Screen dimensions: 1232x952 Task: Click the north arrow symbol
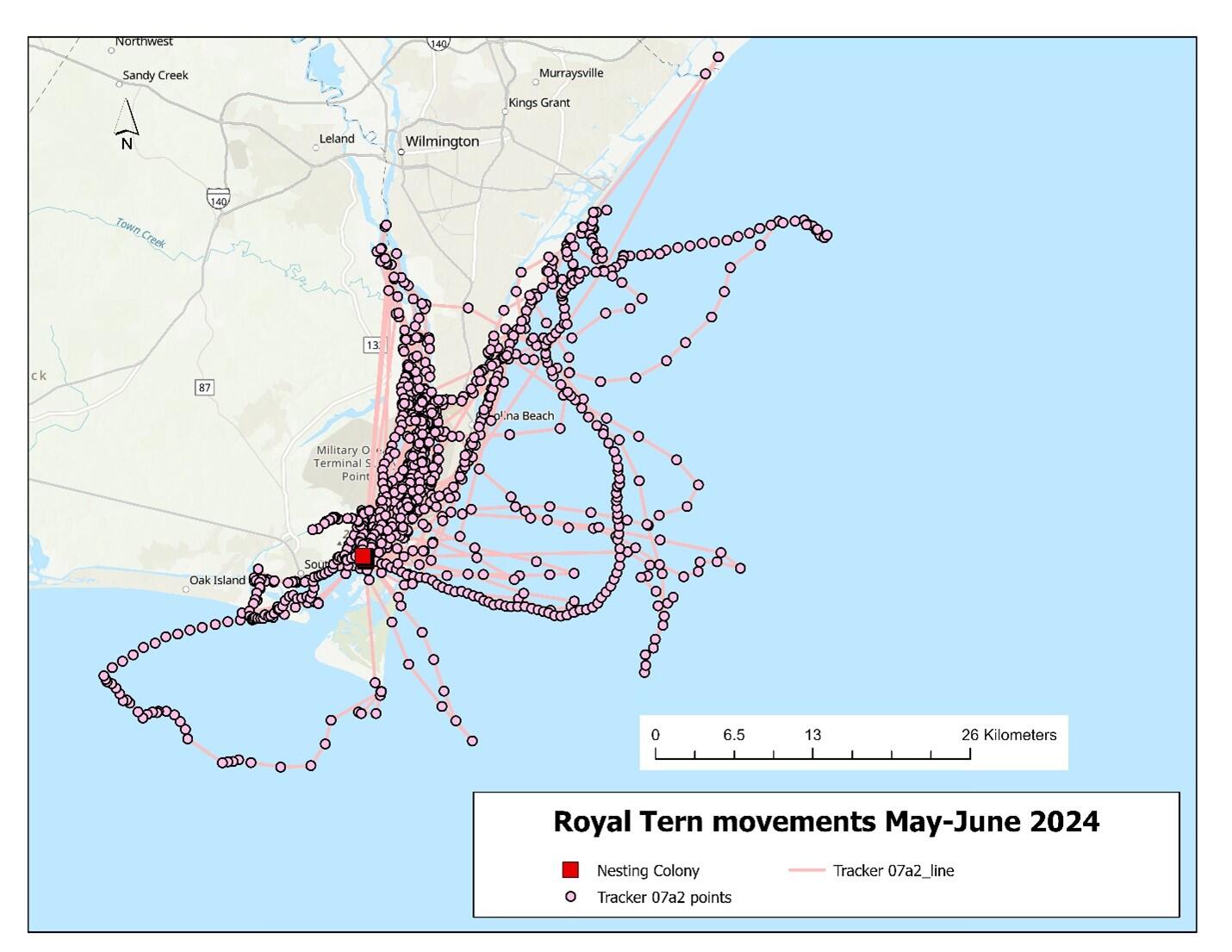tap(127, 125)
